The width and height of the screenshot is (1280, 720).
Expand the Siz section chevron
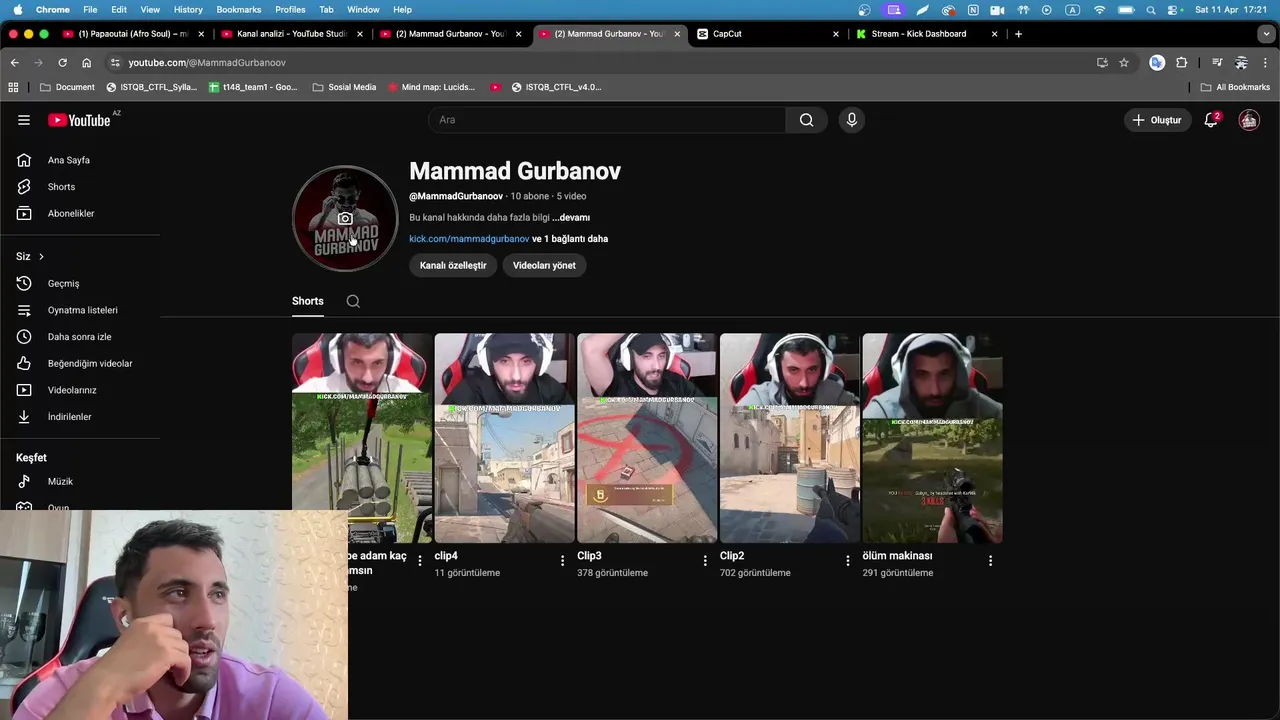(41, 257)
